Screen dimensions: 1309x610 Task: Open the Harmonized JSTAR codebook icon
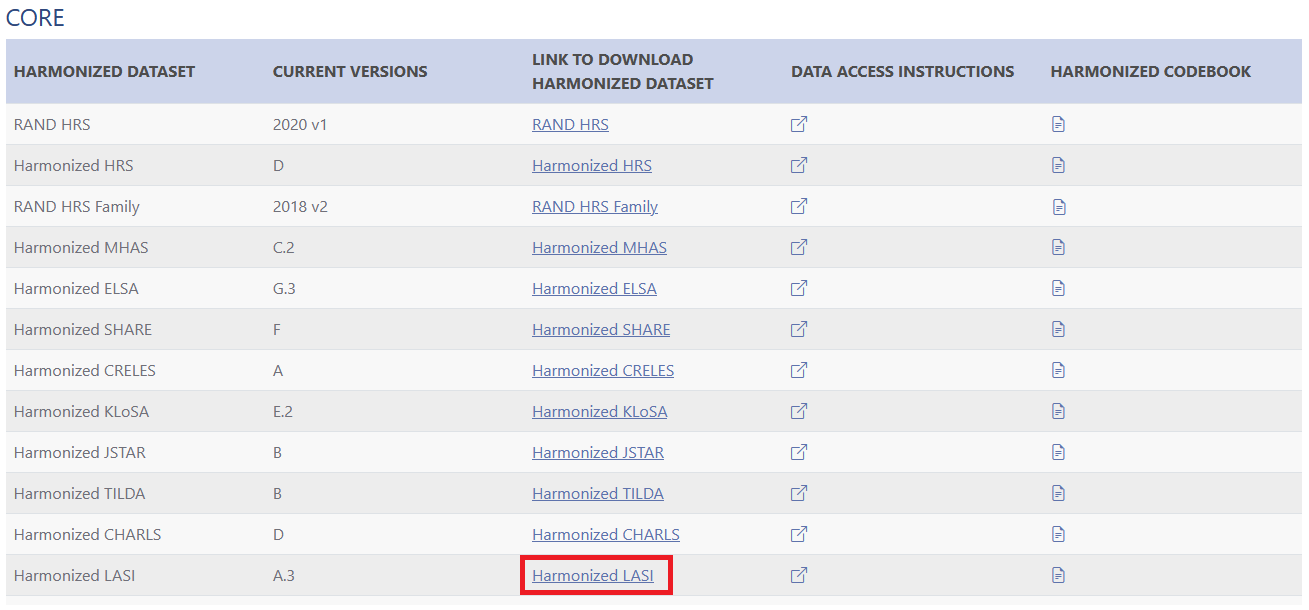point(1058,452)
